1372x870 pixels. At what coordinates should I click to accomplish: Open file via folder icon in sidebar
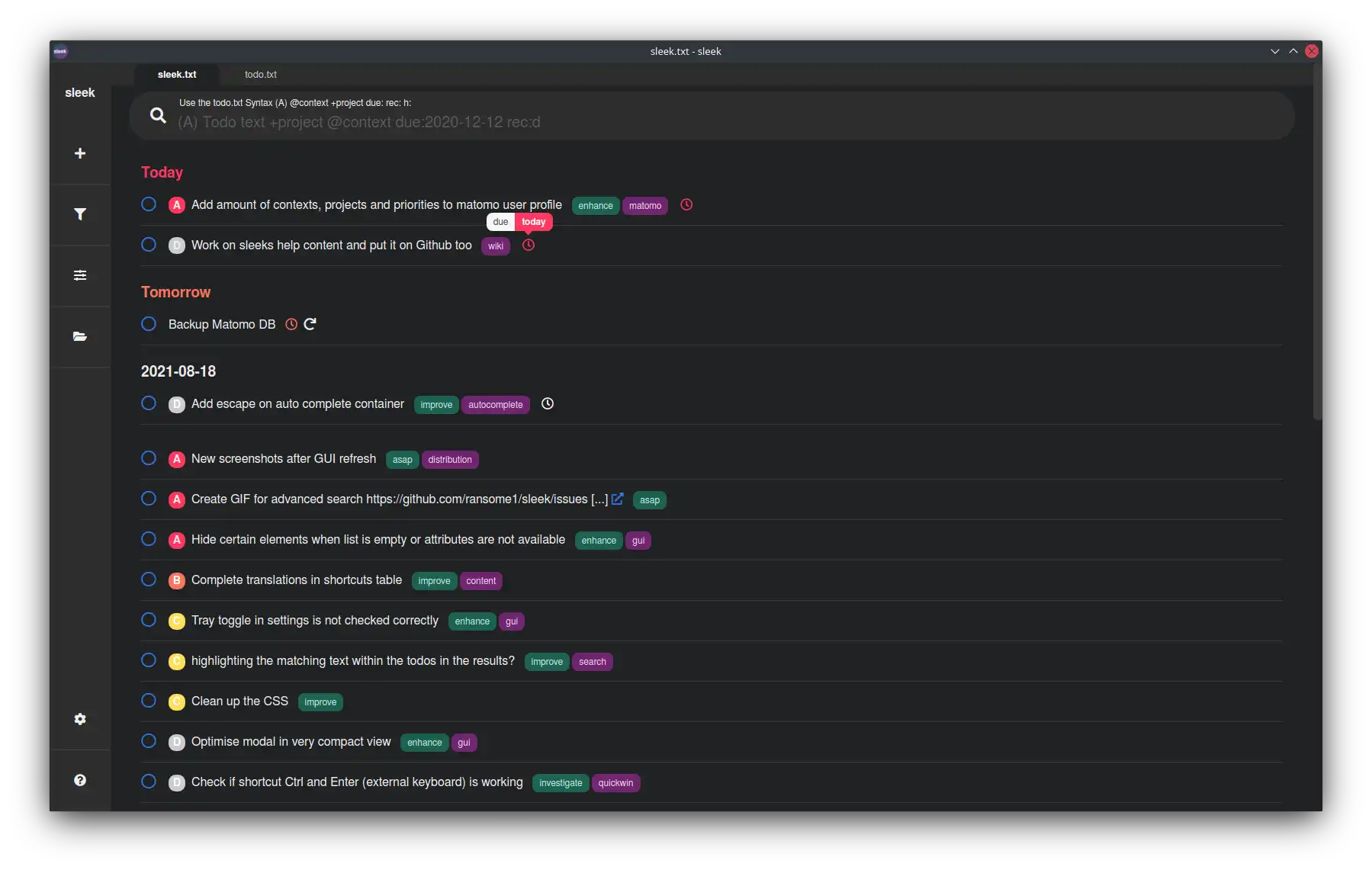click(79, 336)
